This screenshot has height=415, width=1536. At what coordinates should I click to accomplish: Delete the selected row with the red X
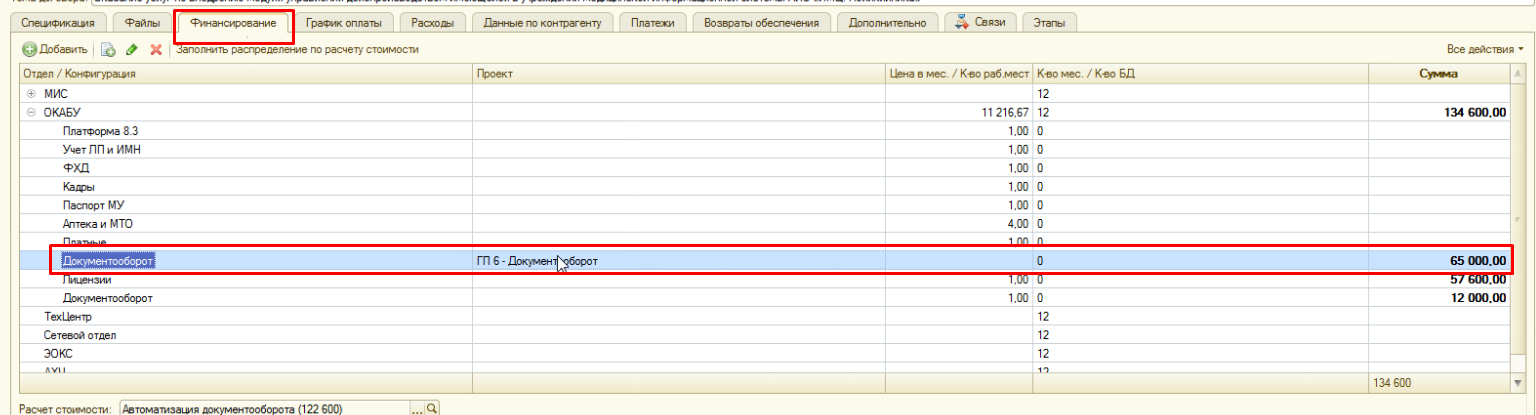click(x=155, y=49)
